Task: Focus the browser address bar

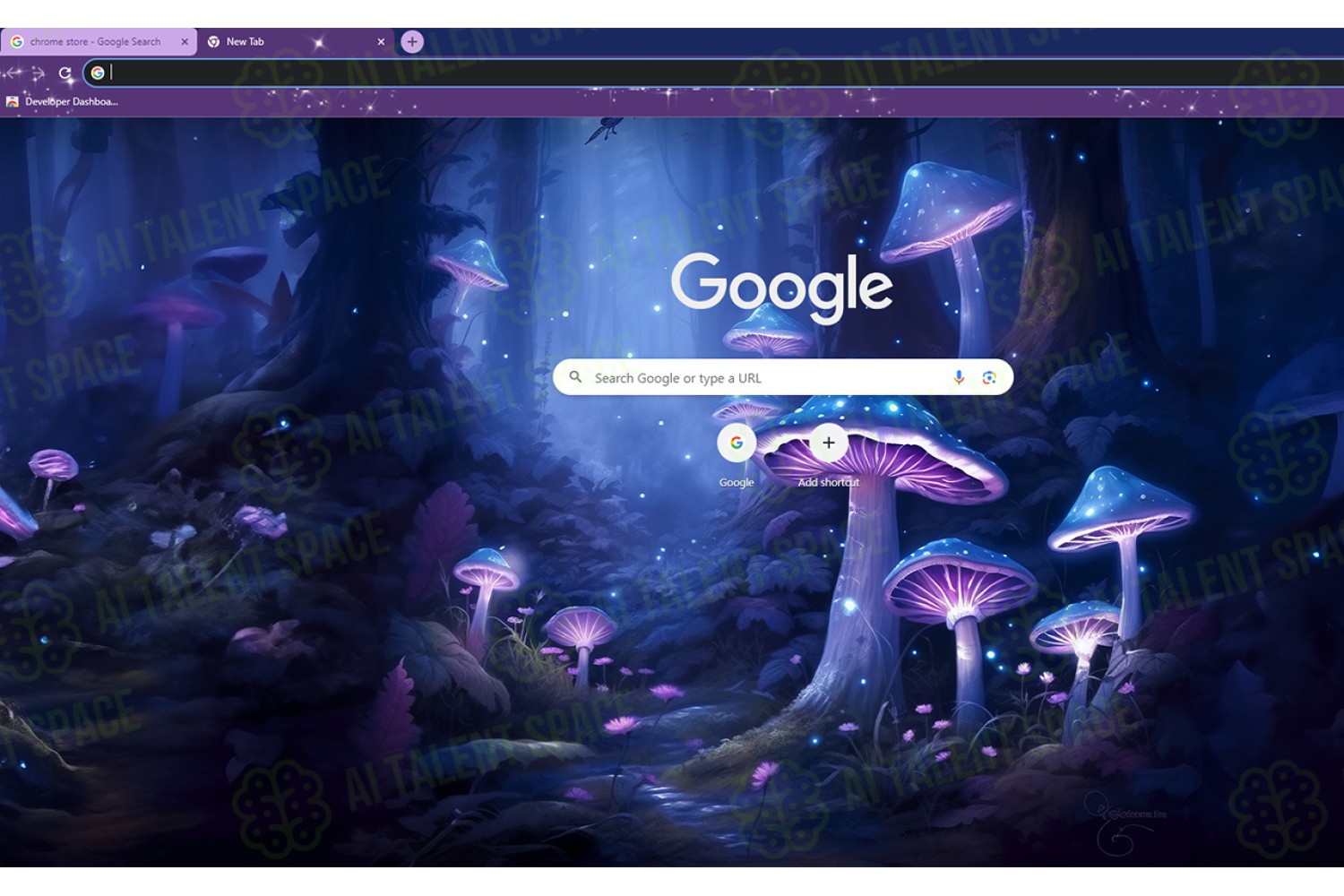Action: (713, 73)
